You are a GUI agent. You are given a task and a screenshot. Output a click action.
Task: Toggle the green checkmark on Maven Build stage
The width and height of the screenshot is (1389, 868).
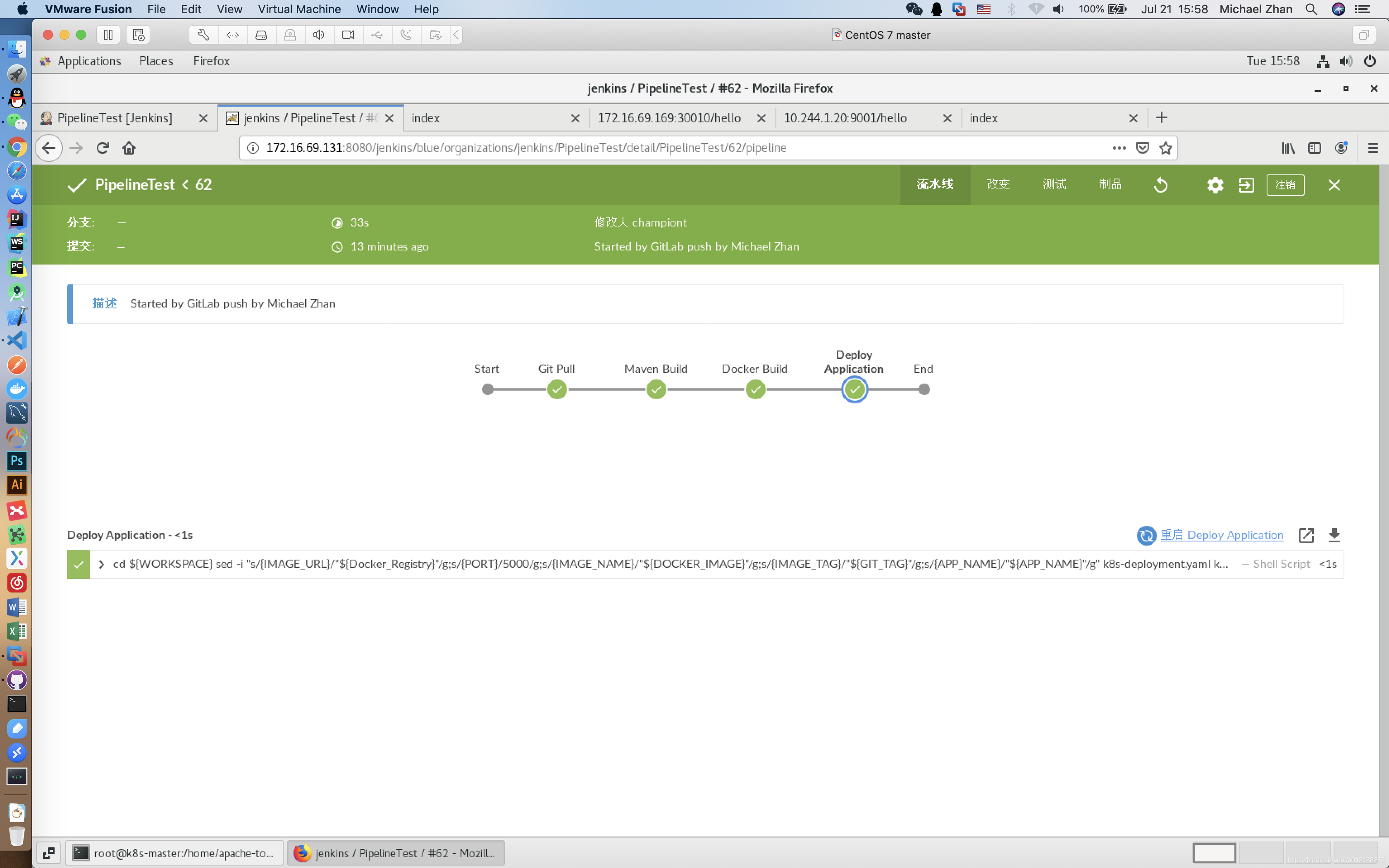(654, 389)
